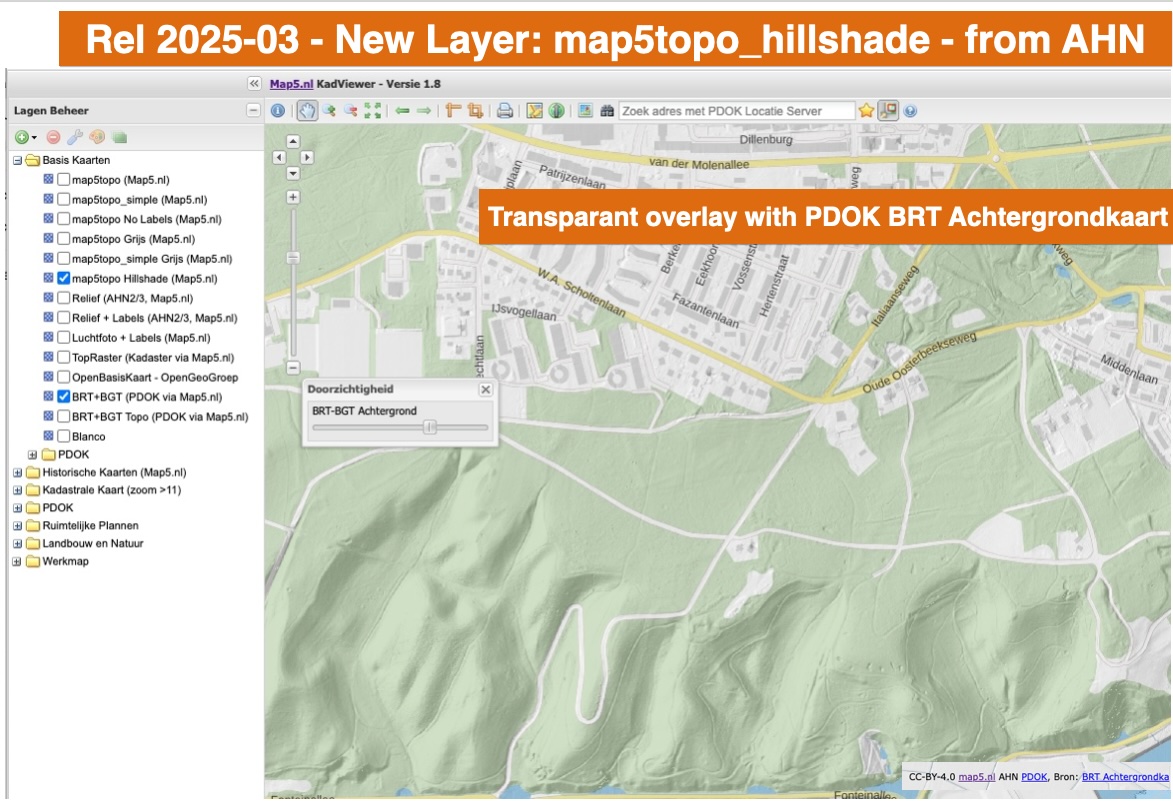The image size is (1173, 802).
Task: Open the Map5.nl title link
Action: coord(291,84)
